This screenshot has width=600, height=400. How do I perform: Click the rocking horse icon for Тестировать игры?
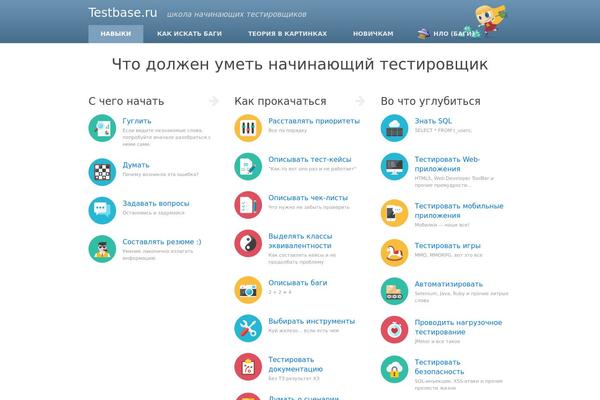(394, 251)
